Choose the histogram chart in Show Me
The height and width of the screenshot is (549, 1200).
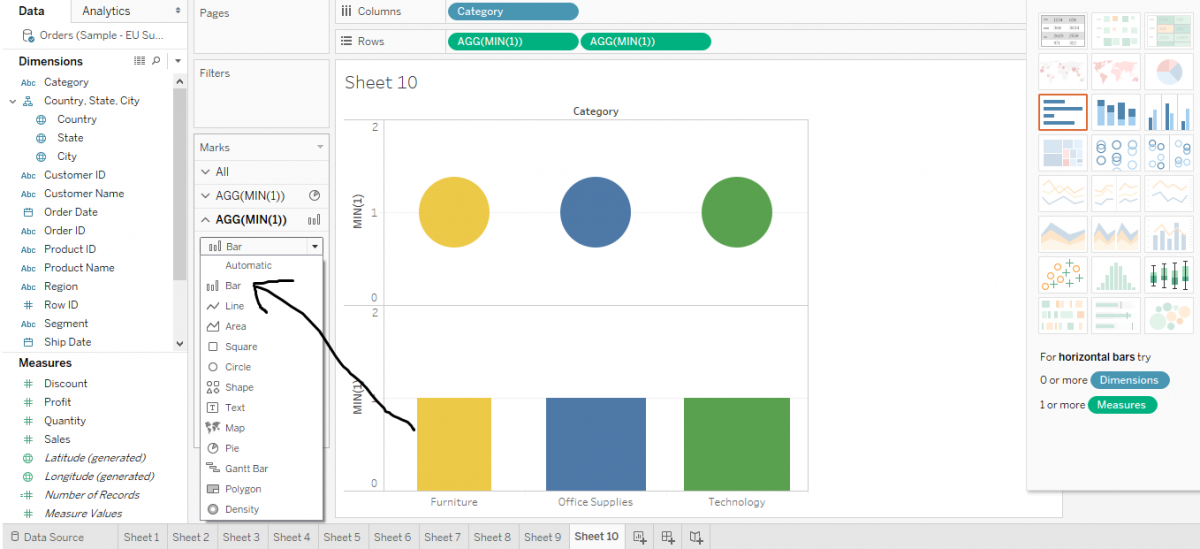tap(1115, 275)
